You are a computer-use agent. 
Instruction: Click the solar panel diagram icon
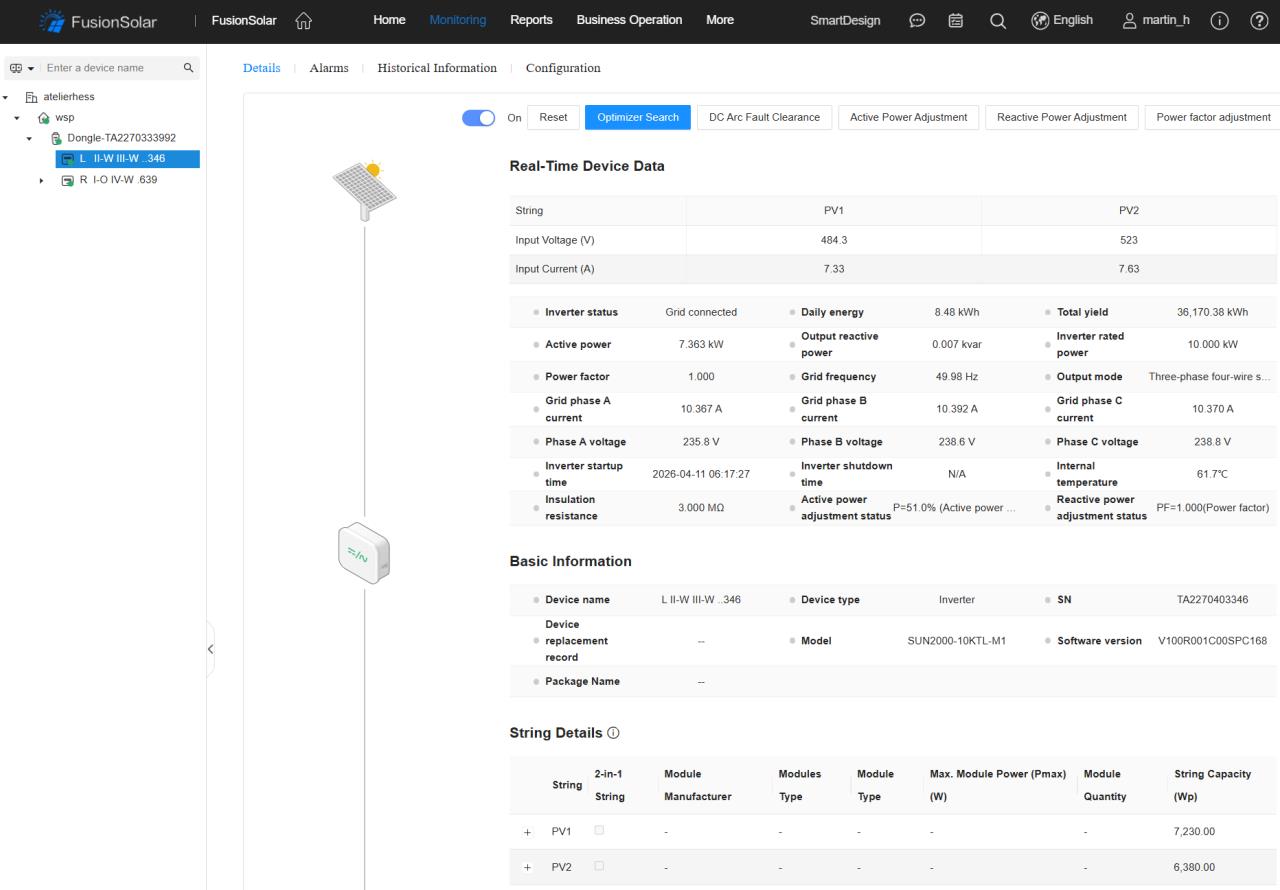click(364, 190)
